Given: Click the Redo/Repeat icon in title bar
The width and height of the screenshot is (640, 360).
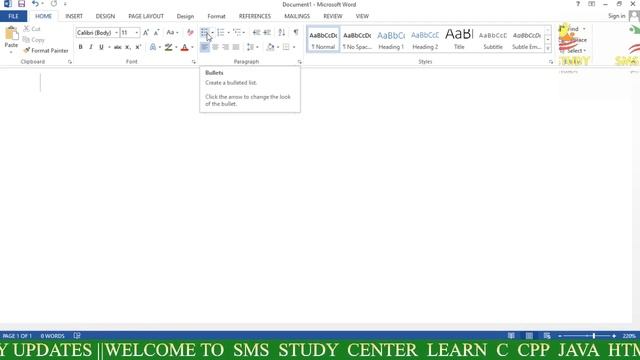Looking at the screenshot, I should [54, 4].
